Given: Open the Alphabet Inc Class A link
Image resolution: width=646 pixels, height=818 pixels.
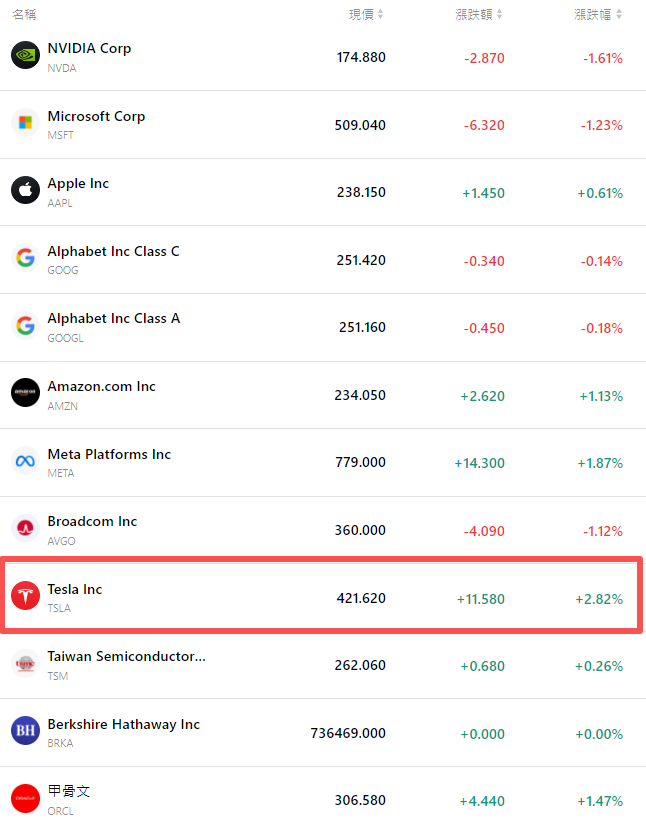Looking at the screenshot, I should click(x=114, y=318).
